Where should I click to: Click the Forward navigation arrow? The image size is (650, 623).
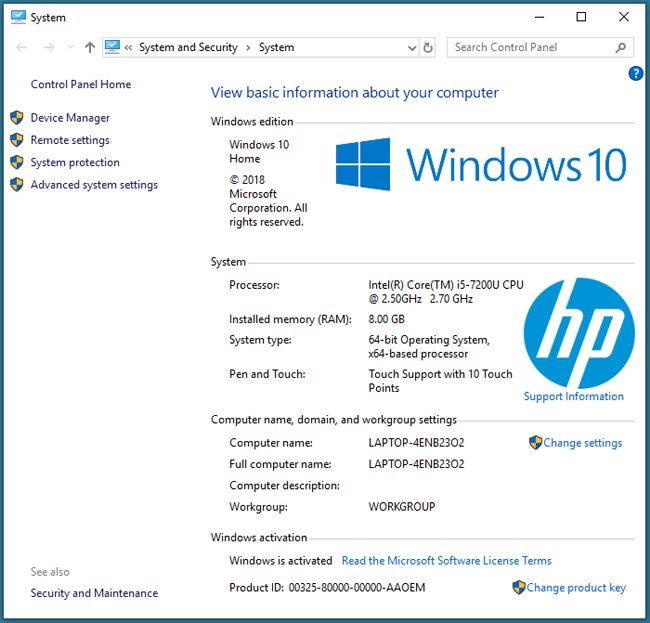pos(49,48)
